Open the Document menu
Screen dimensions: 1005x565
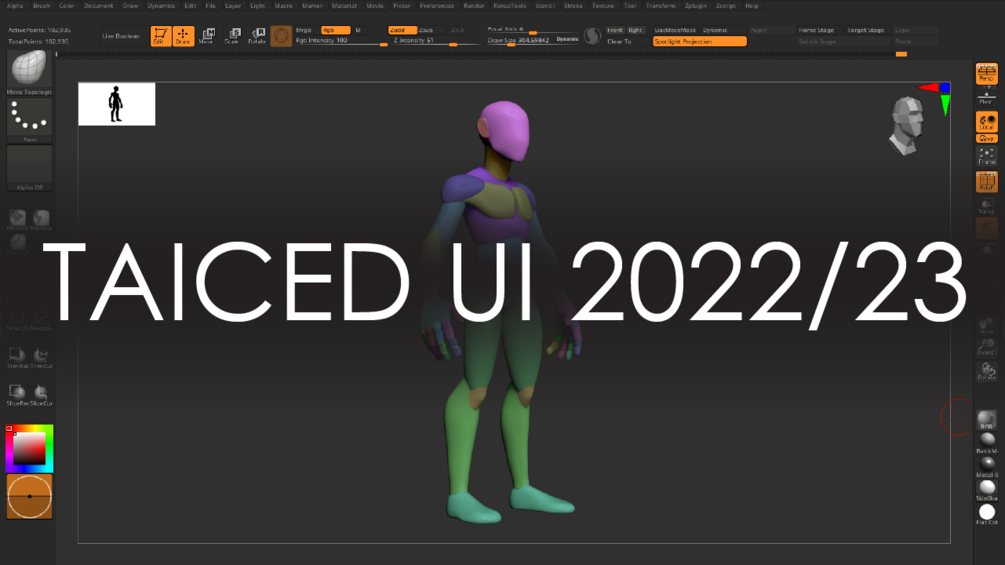[x=99, y=6]
